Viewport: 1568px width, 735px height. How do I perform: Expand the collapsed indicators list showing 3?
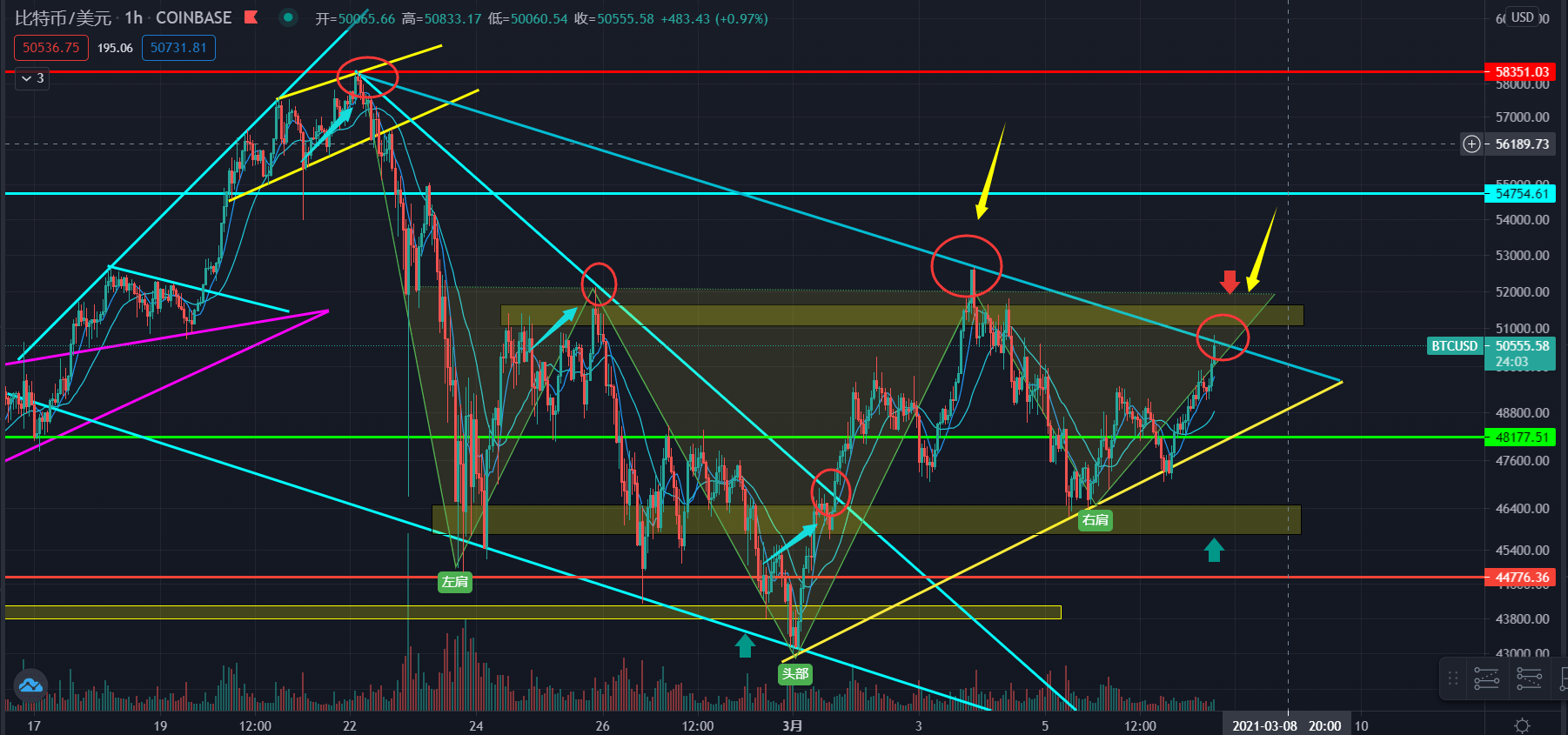pos(32,78)
